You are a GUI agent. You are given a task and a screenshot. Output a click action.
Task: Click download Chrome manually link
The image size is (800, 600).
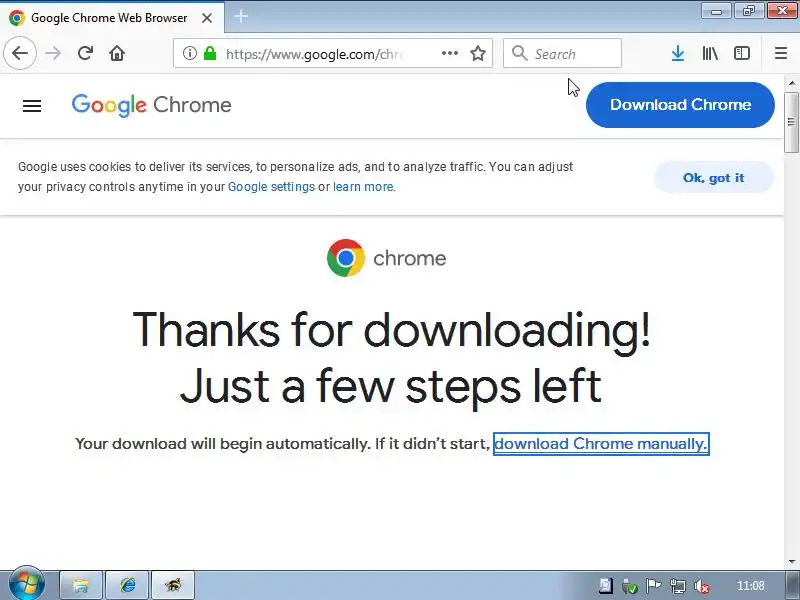click(601, 444)
